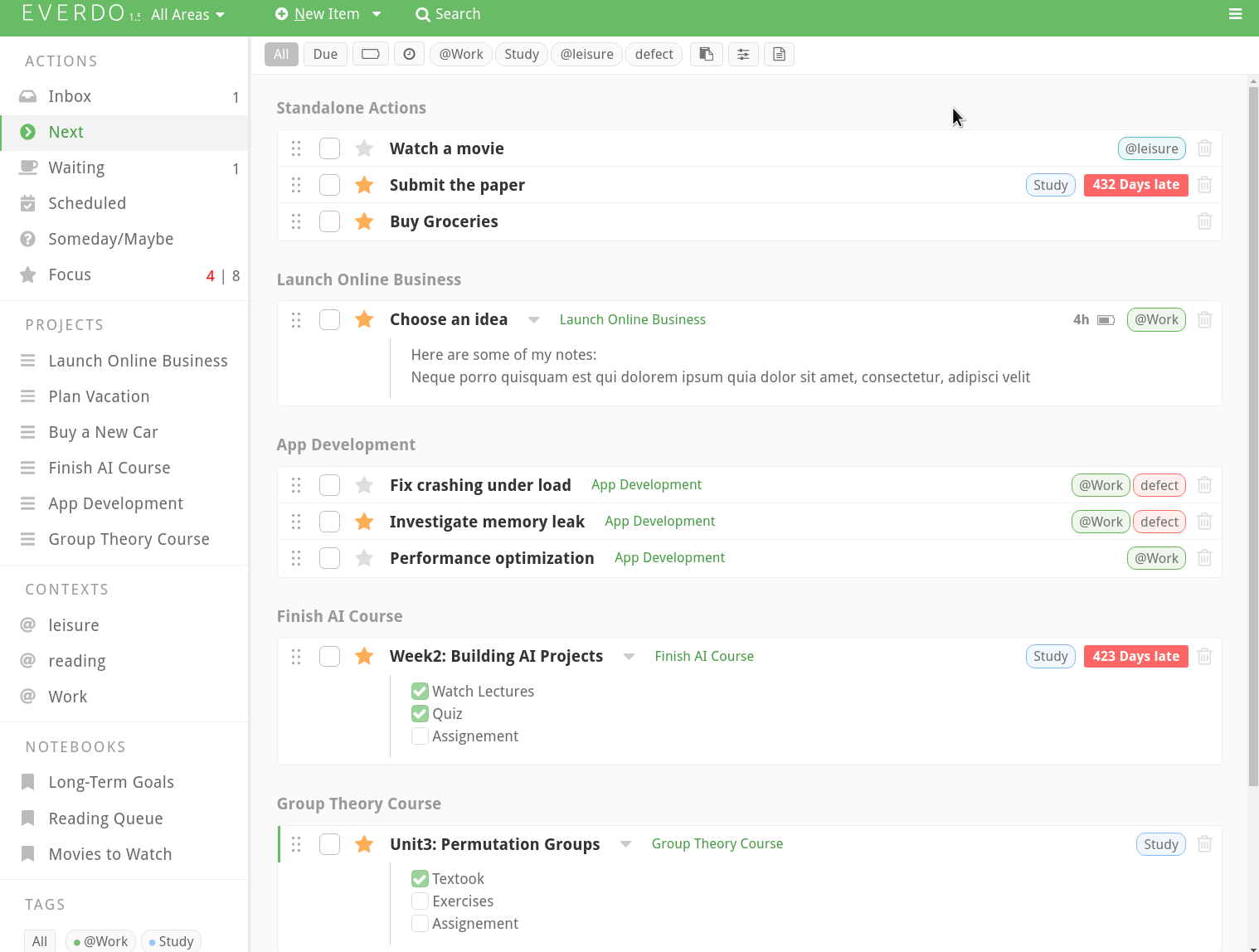1259x952 pixels.
Task: Open the All Areas dropdown
Action: [187, 15]
